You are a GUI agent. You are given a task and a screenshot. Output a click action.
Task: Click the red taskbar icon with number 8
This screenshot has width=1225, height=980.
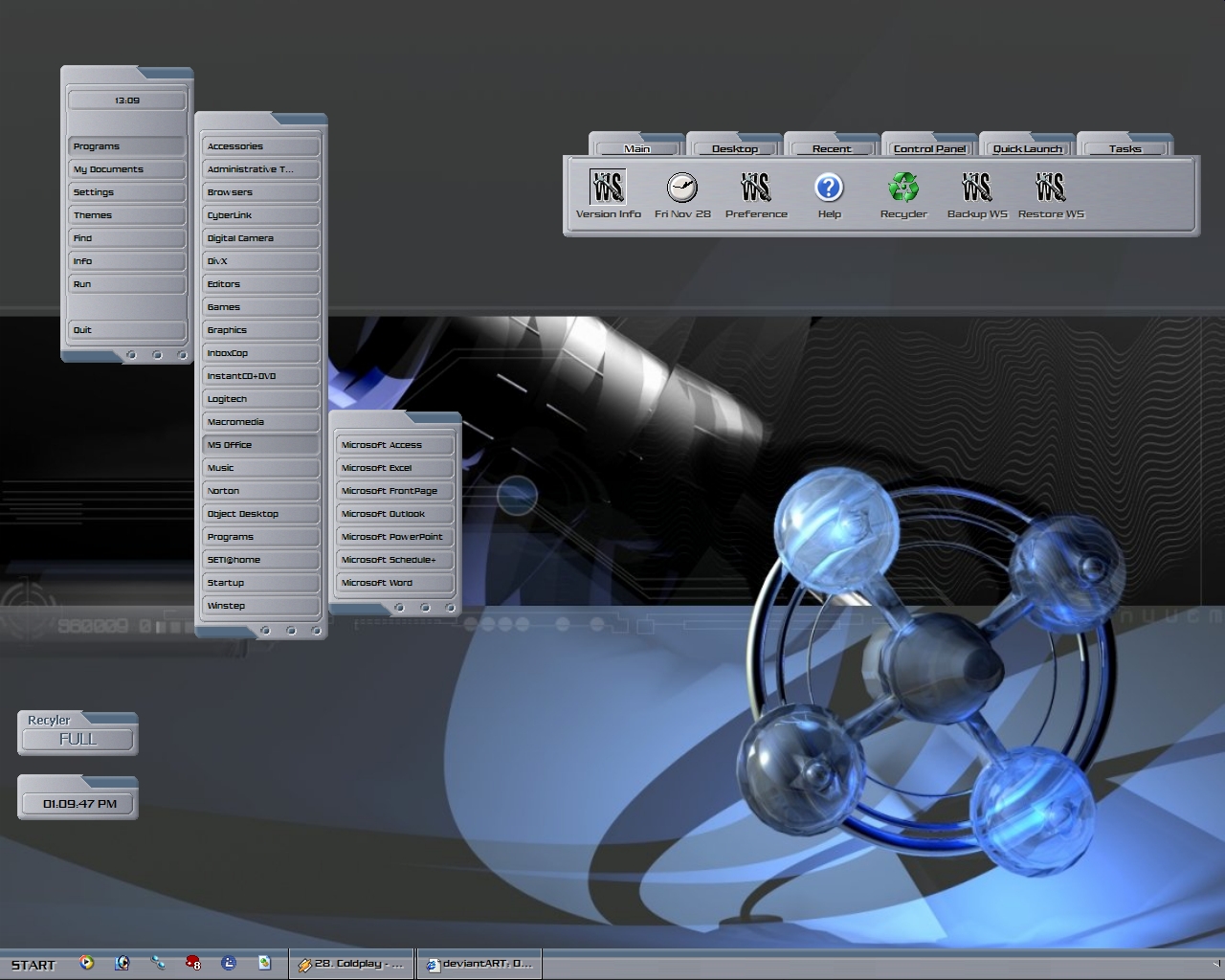pyautogui.click(x=193, y=963)
